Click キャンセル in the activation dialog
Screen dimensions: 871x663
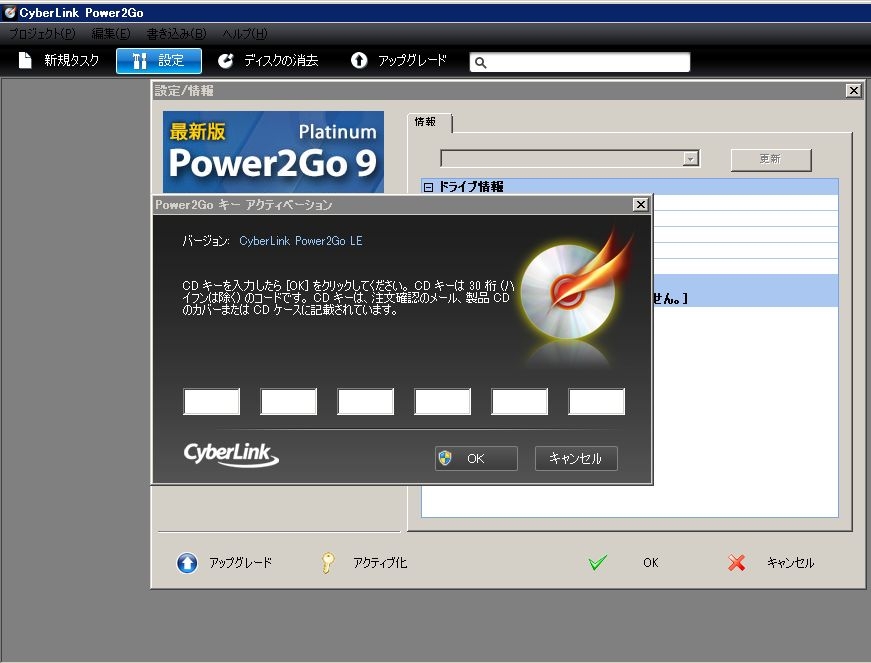[576, 459]
